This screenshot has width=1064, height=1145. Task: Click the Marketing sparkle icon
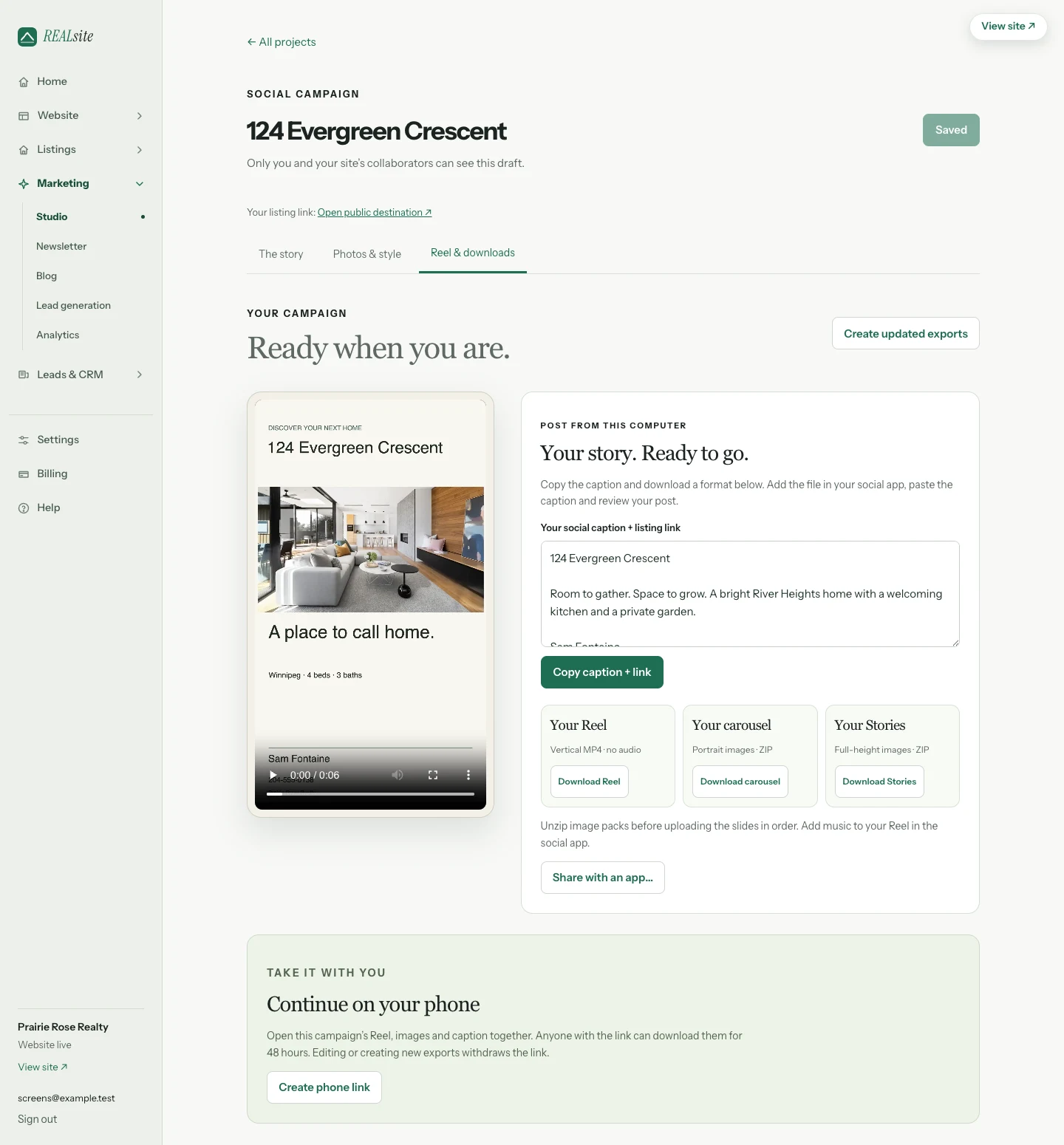click(24, 184)
